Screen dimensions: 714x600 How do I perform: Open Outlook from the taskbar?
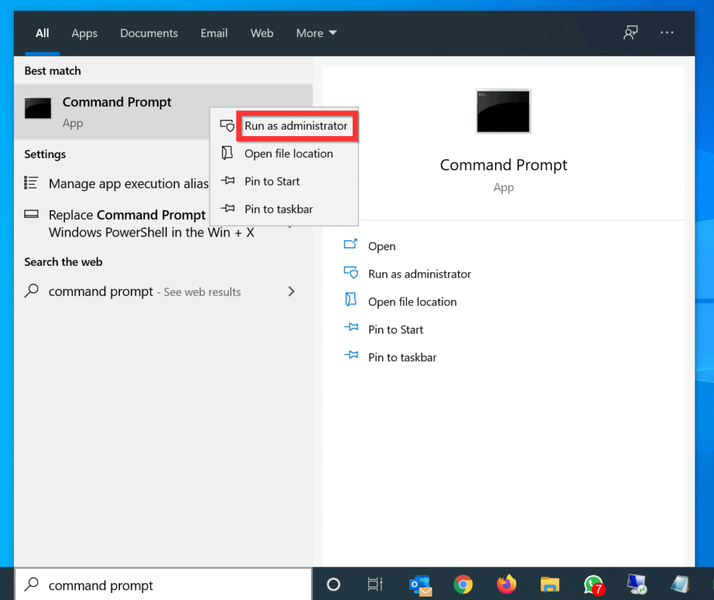[420, 585]
